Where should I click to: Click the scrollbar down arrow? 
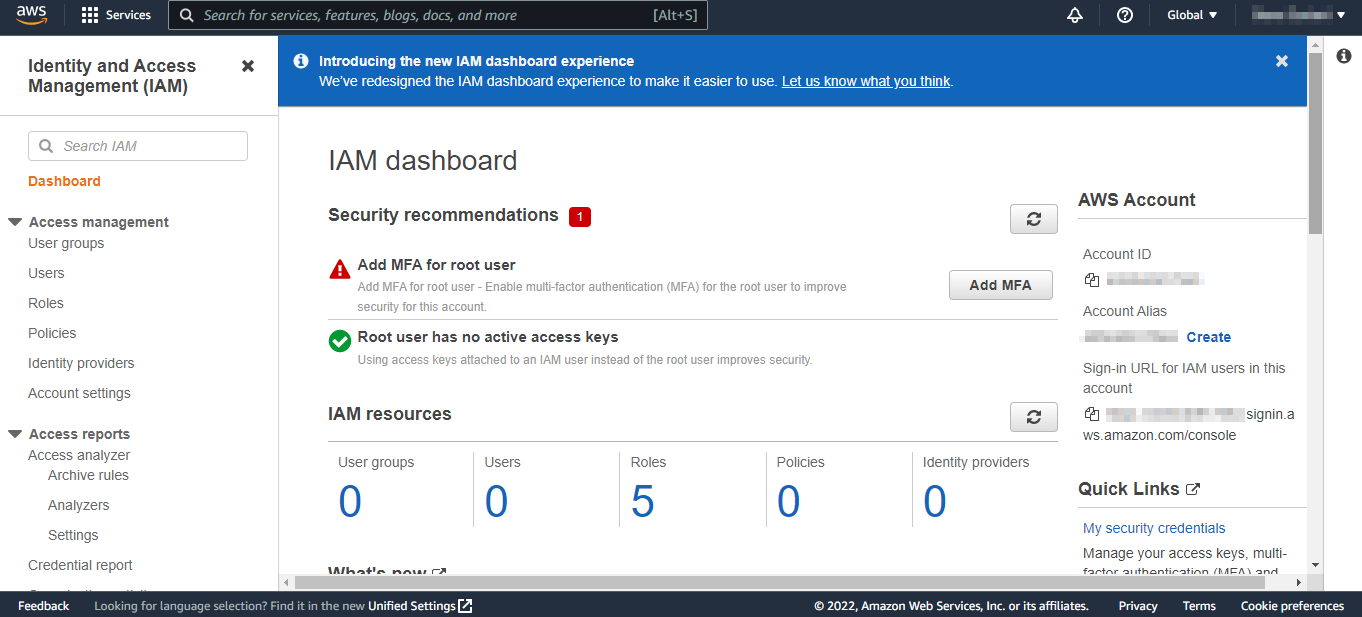1315,565
